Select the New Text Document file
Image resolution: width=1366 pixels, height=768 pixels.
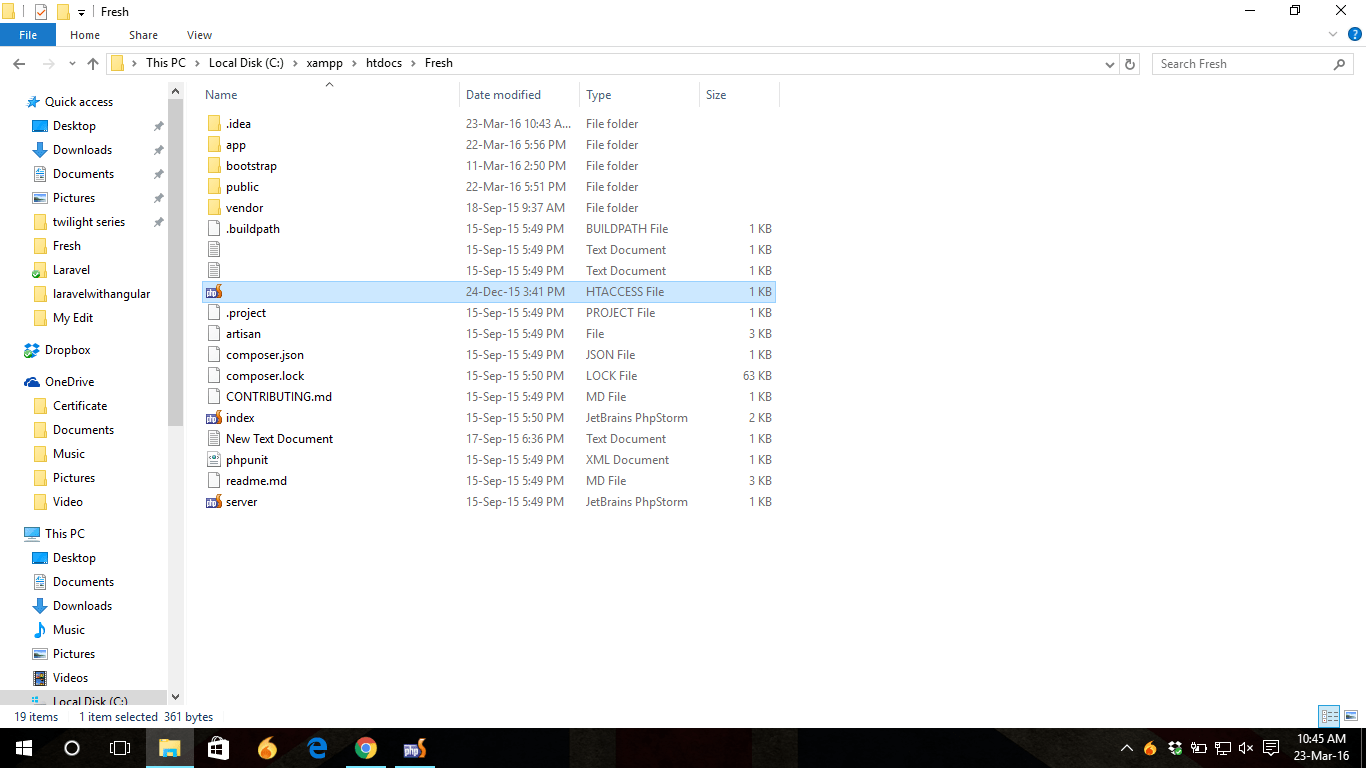[x=280, y=439]
